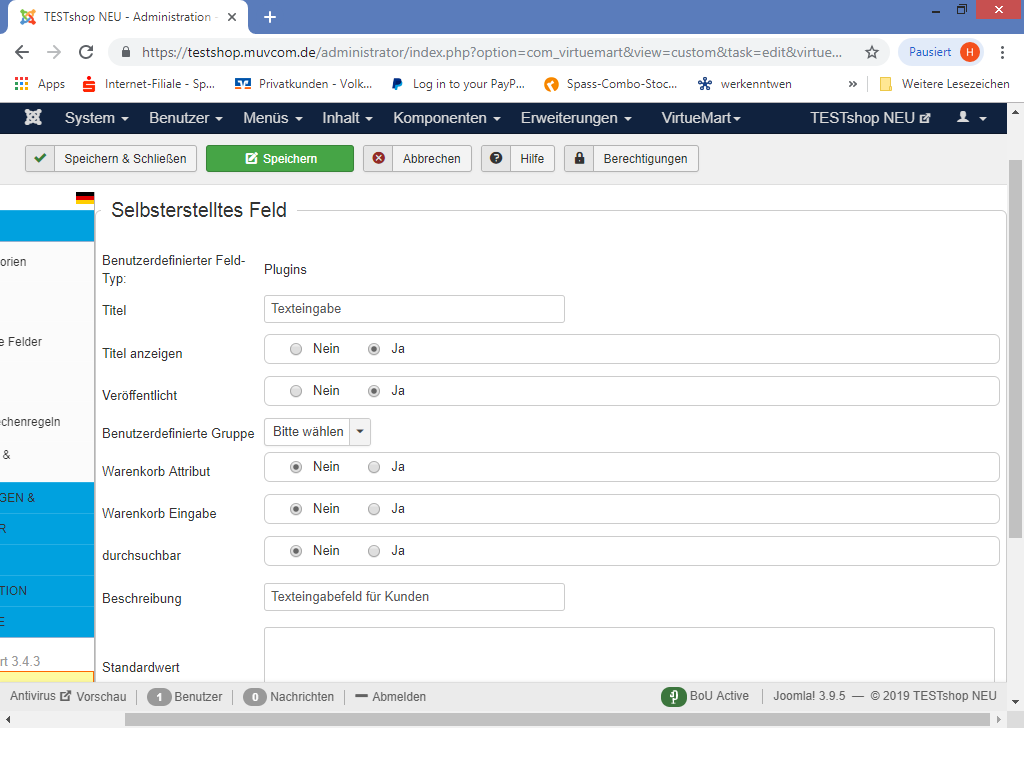This screenshot has height=768, width=1024.
Task: Enable durchsuchbar by selecting Ja
Action: point(374,551)
